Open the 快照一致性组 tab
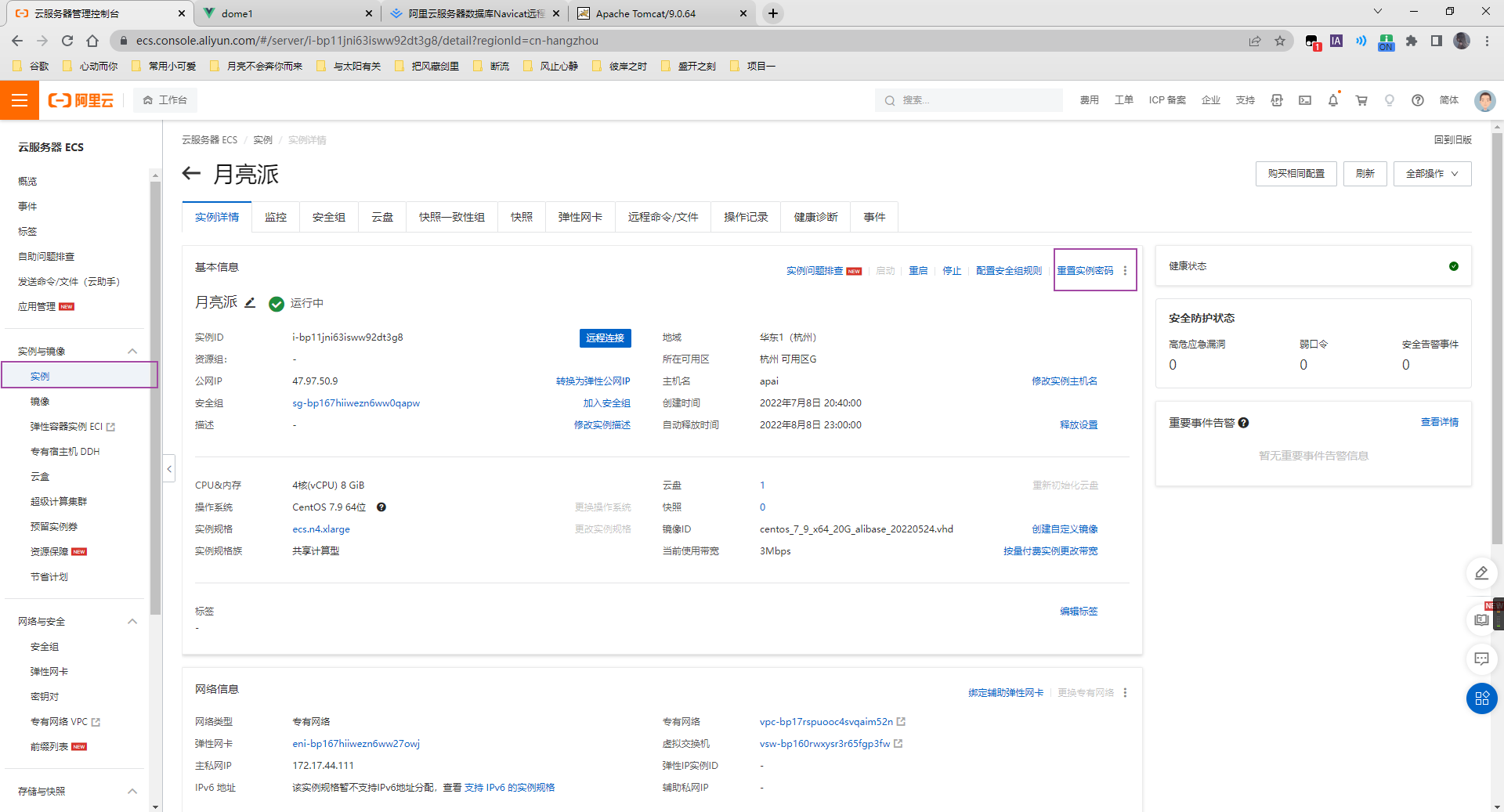Image resolution: width=1504 pixels, height=812 pixels. (452, 217)
